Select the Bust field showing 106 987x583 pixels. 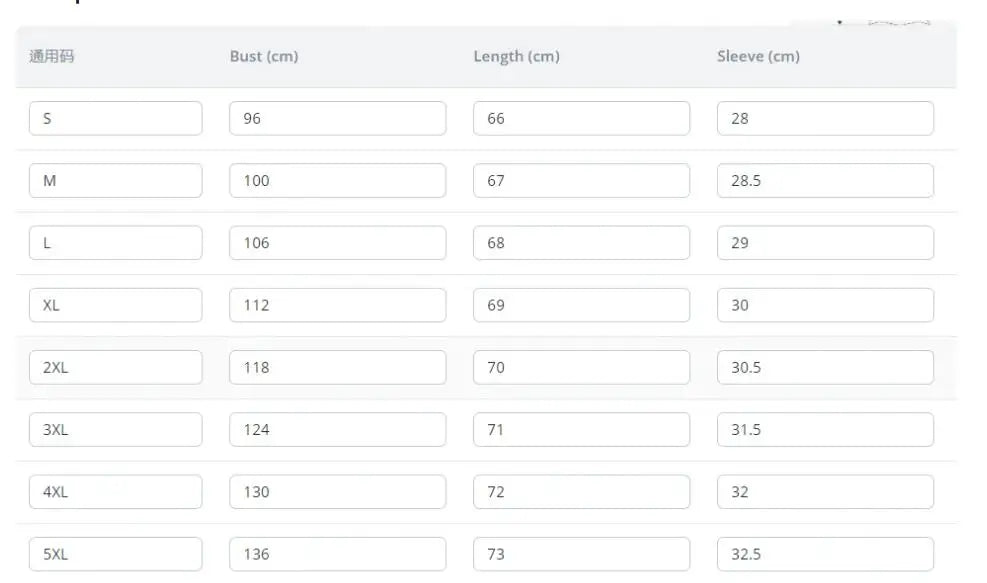337,243
